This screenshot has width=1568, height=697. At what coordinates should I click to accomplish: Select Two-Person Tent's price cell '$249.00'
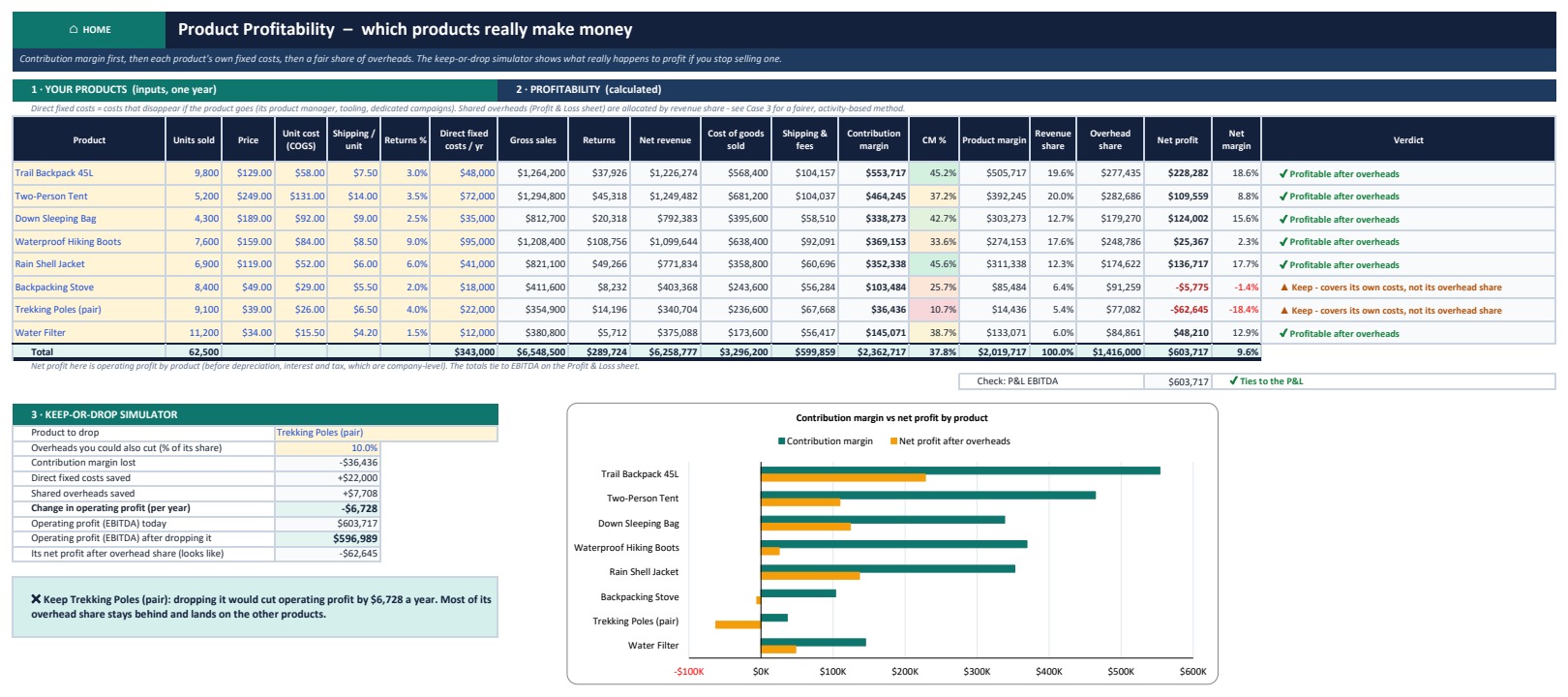click(249, 197)
